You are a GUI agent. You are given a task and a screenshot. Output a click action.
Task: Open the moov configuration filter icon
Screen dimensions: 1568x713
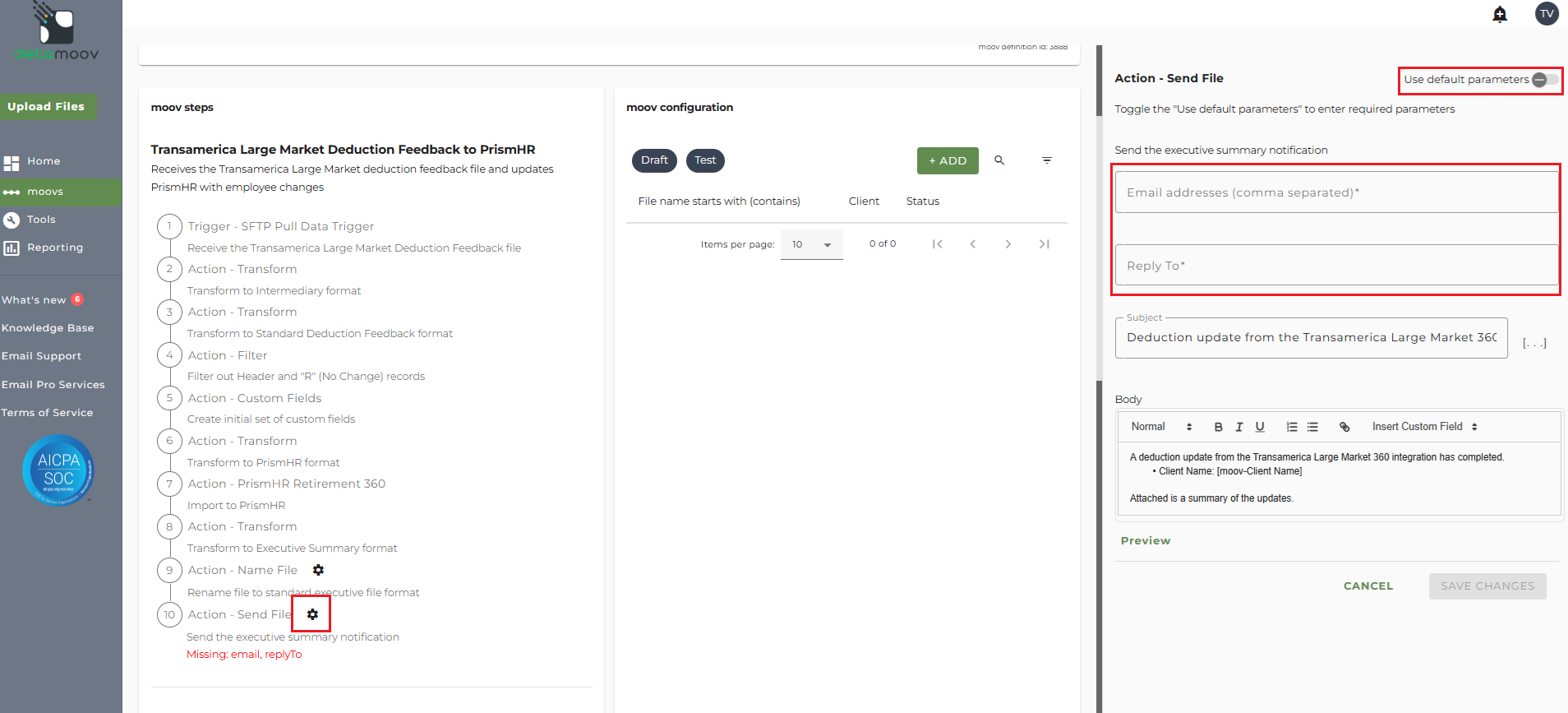pos(1047,160)
